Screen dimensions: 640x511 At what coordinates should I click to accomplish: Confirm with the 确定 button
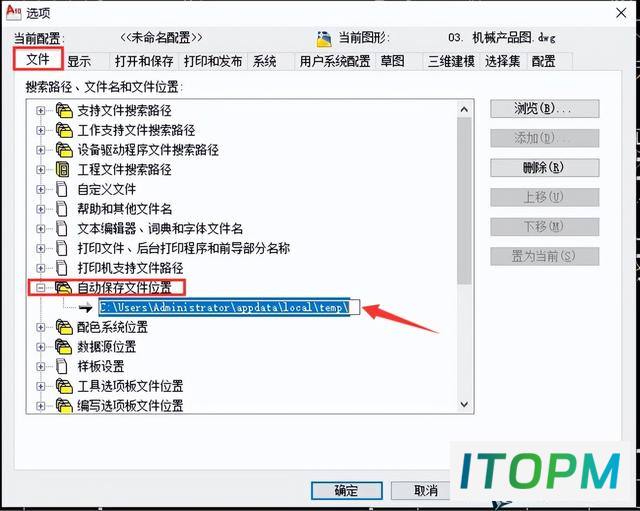click(x=347, y=490)
